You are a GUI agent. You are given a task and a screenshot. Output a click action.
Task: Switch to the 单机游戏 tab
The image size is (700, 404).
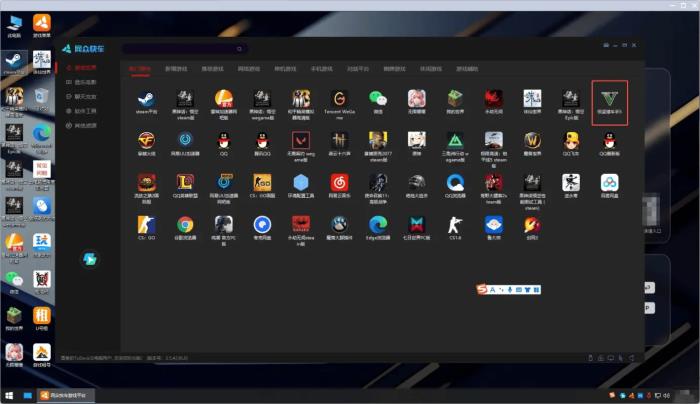coord(285,69)
